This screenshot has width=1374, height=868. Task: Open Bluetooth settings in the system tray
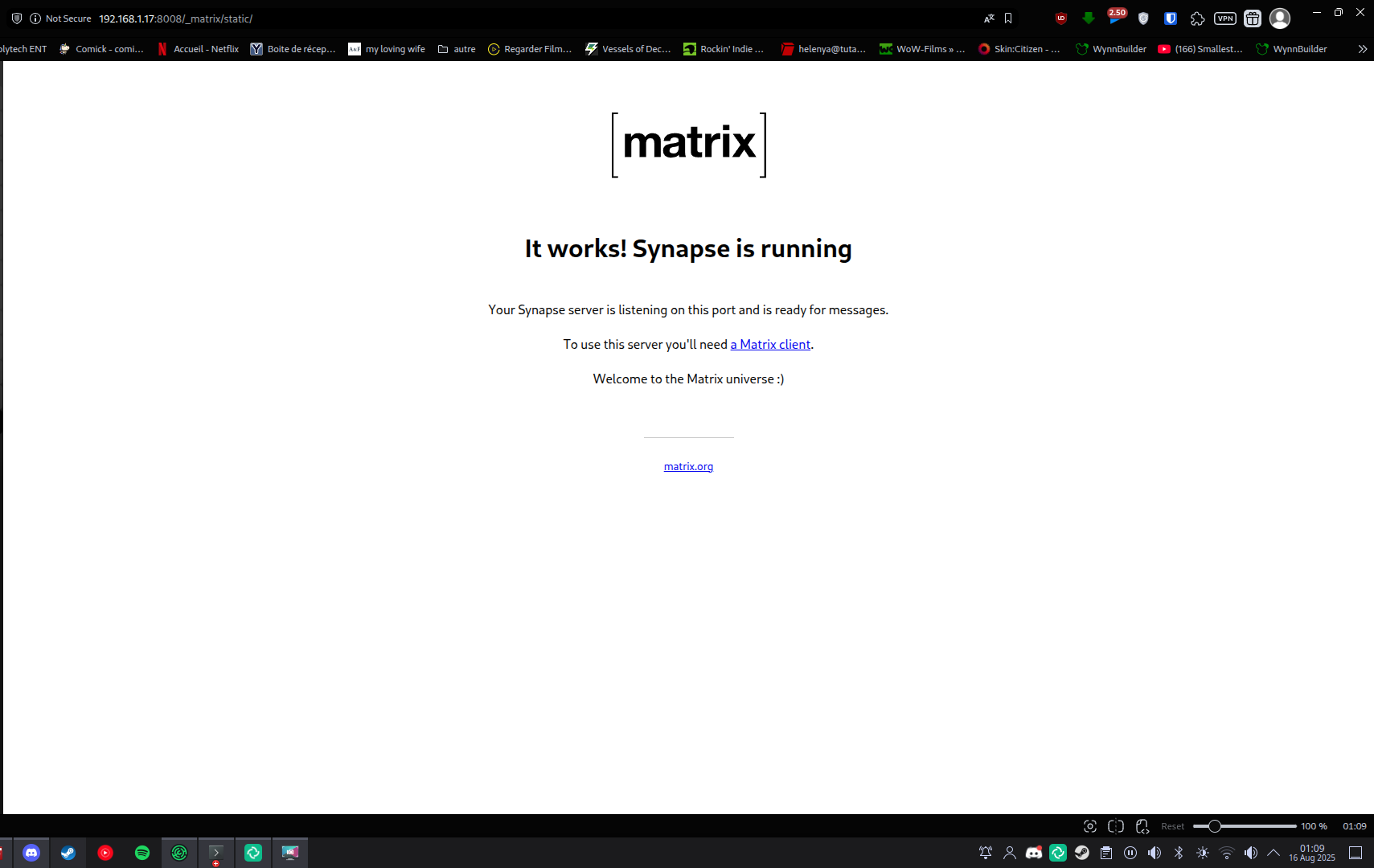pyautogui.click(x=1179, y=853)
